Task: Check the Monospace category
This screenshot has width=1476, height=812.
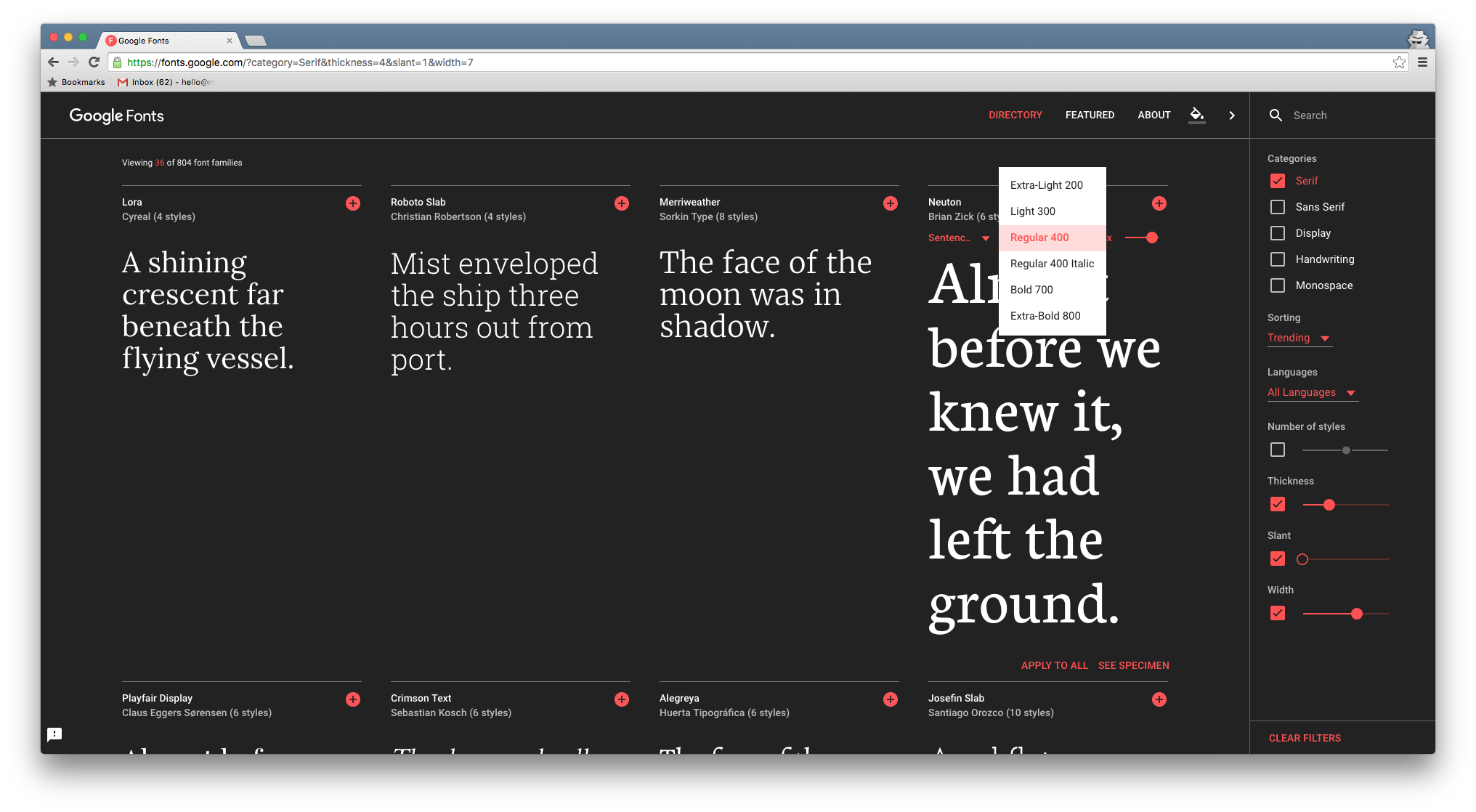Action: (1278, 285)
